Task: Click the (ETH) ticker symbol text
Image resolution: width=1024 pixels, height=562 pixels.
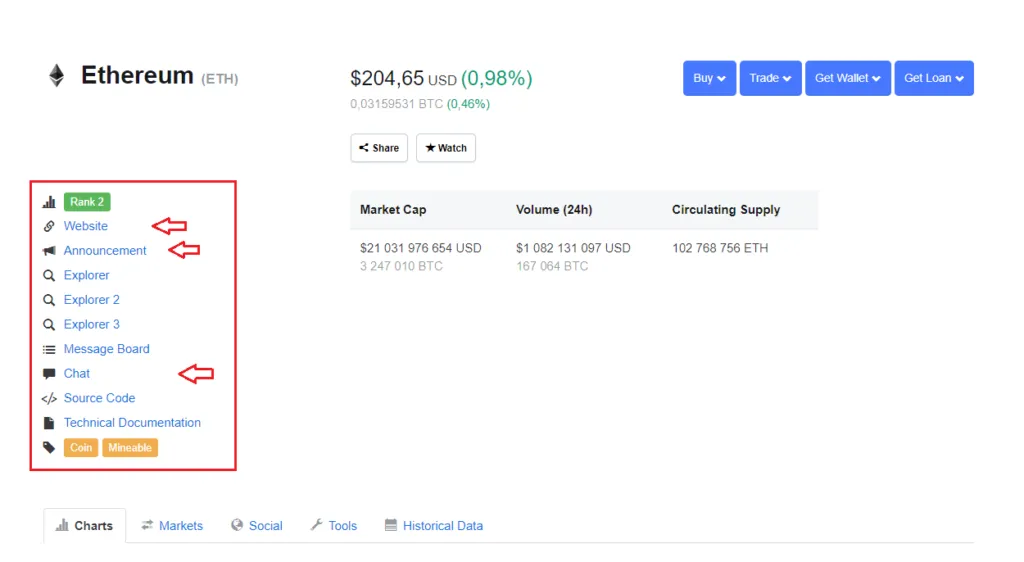Action: [219, 79]
